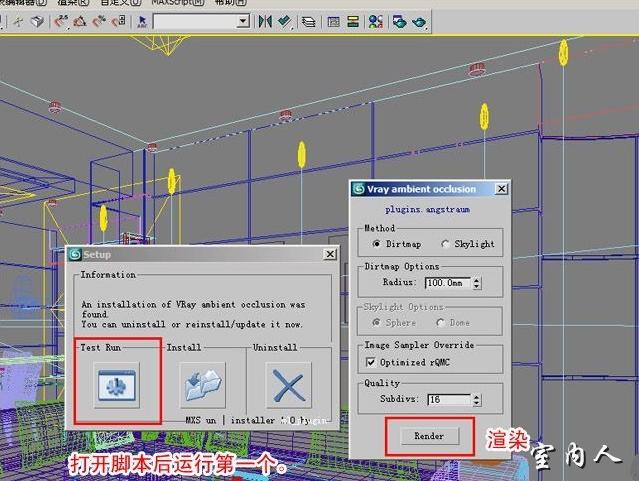
Task: Select the Dirtmap method radio button
Action: point(376,244)
